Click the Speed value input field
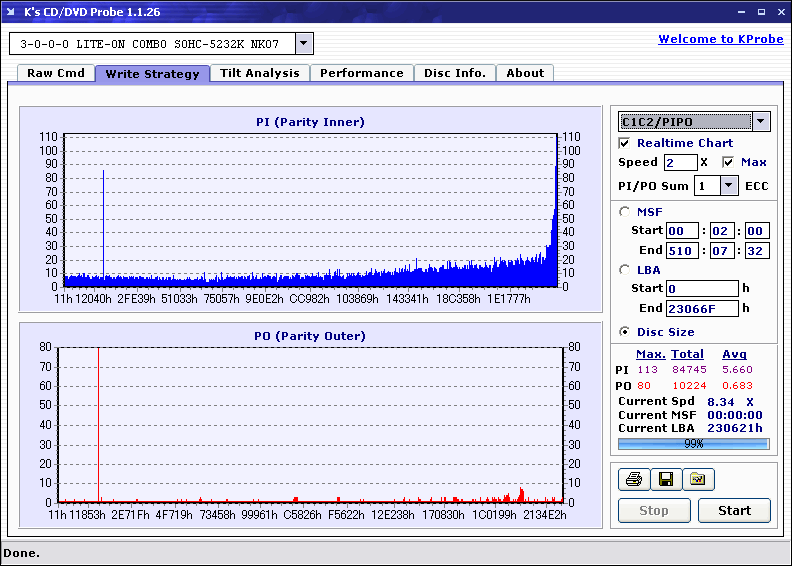This screenshot has width=792, height=566. [x=680, y=162]
